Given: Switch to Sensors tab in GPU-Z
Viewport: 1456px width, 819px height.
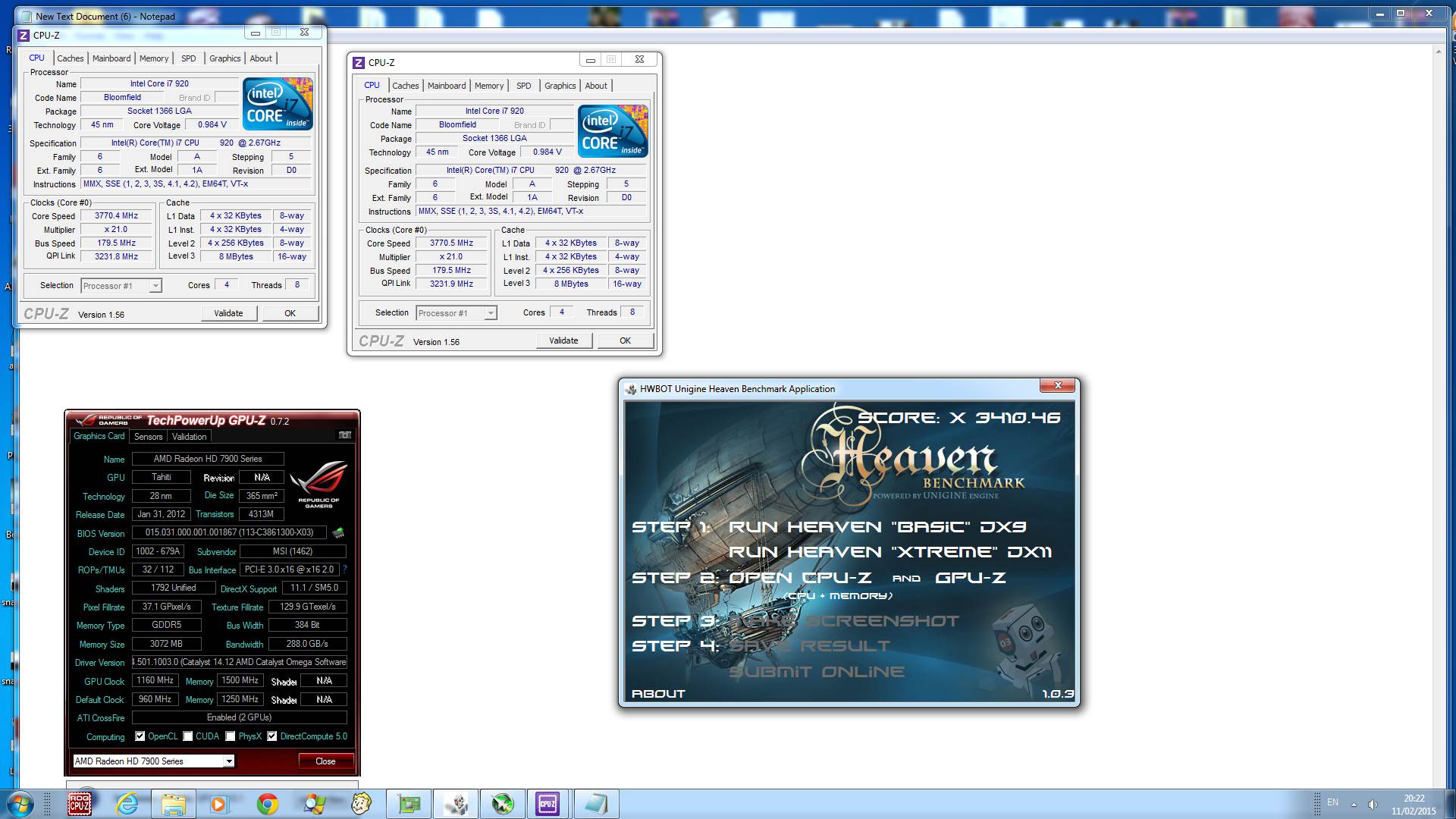Looking at the screenshot, I should pyautogui.click(x=148, y=437).
